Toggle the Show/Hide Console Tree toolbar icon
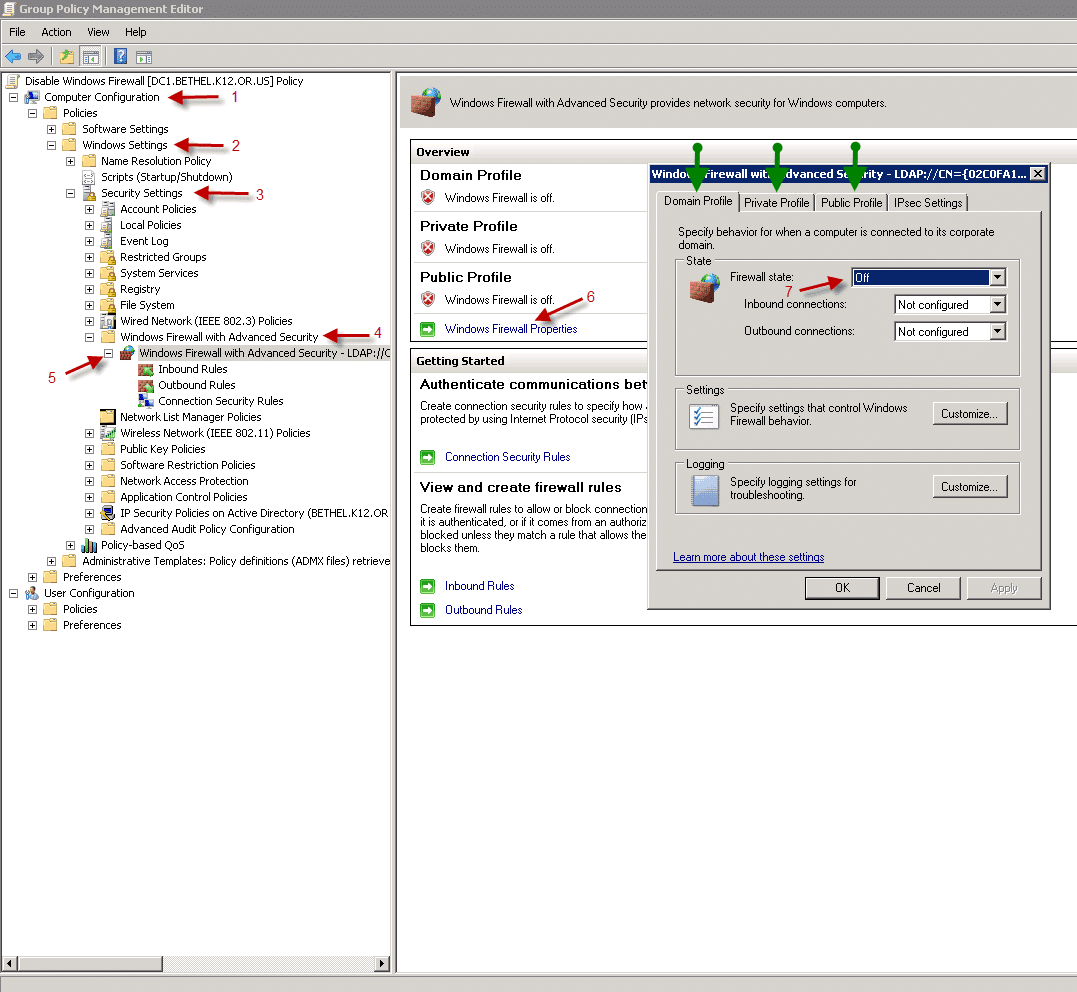Screen dimensions: 1077x992 point(90,56)
